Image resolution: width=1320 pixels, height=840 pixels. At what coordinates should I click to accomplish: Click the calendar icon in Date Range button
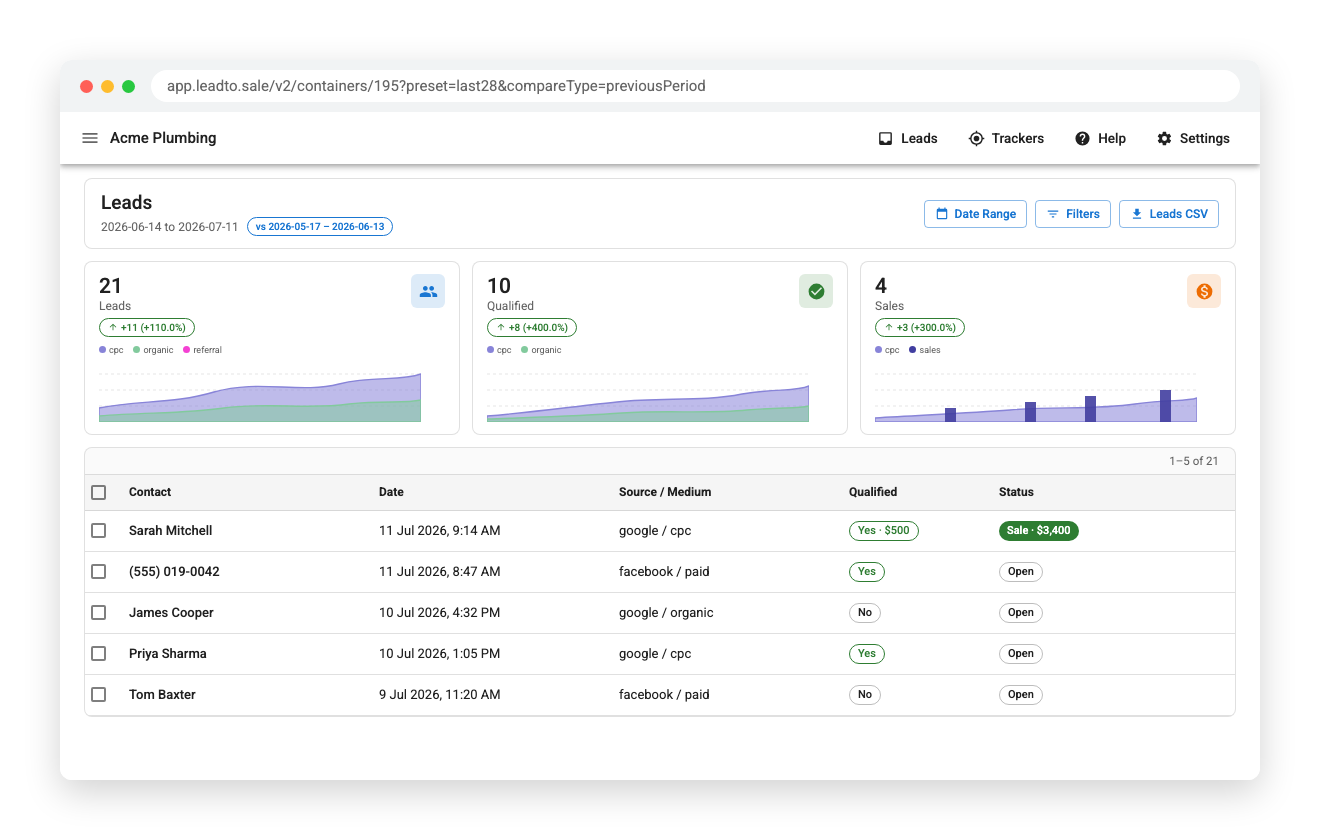942,214
